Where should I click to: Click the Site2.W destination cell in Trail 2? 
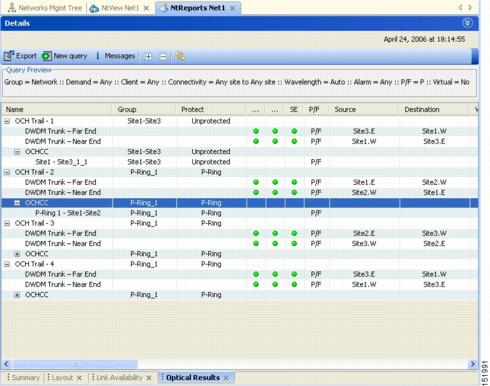434,182
